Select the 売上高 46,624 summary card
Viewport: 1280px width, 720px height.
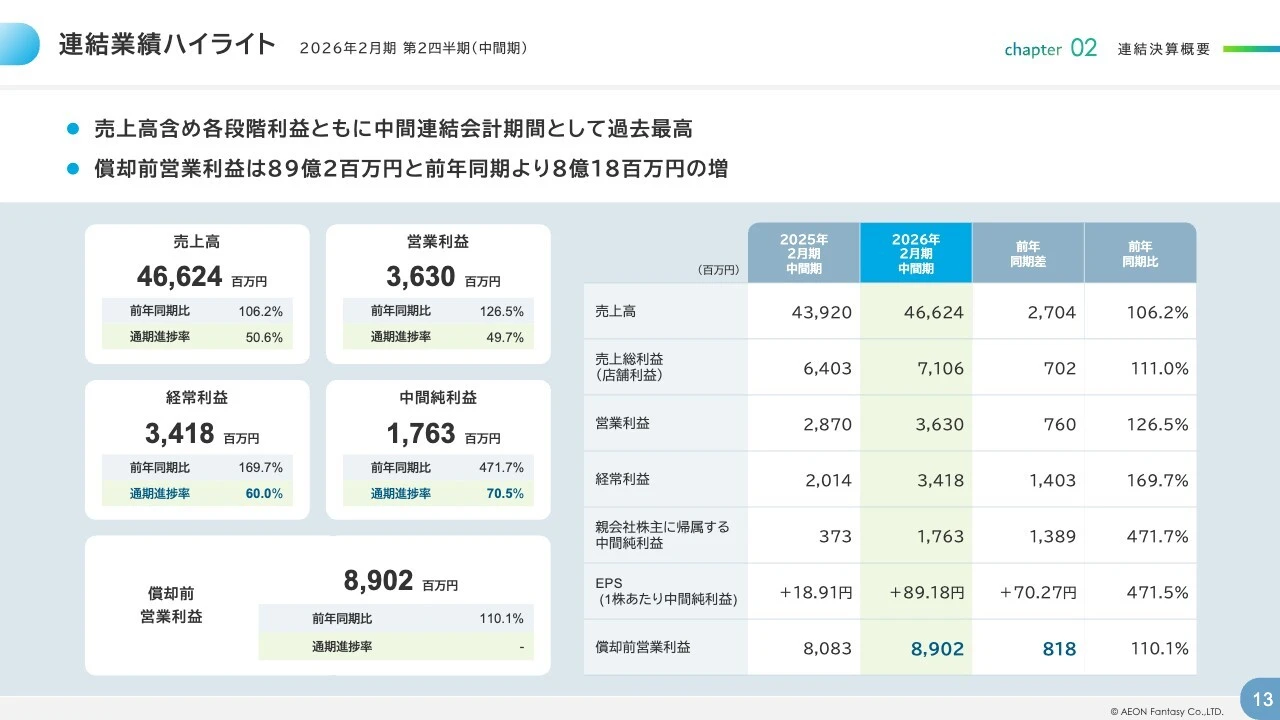click(x=197, y=293)
